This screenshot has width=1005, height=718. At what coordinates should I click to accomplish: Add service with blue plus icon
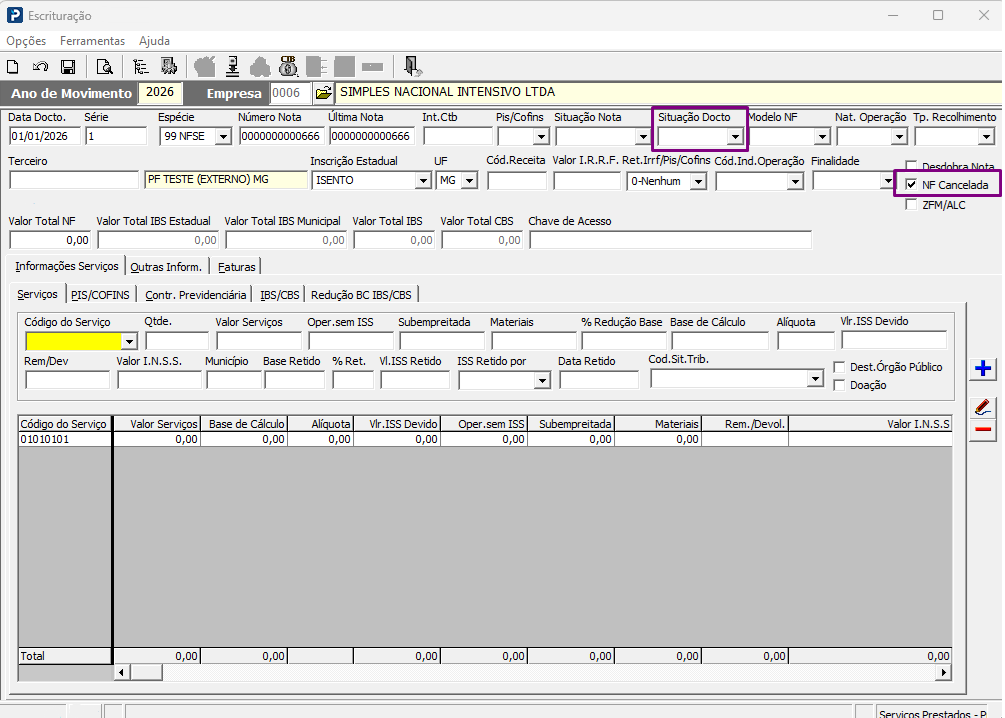(983, 369)
